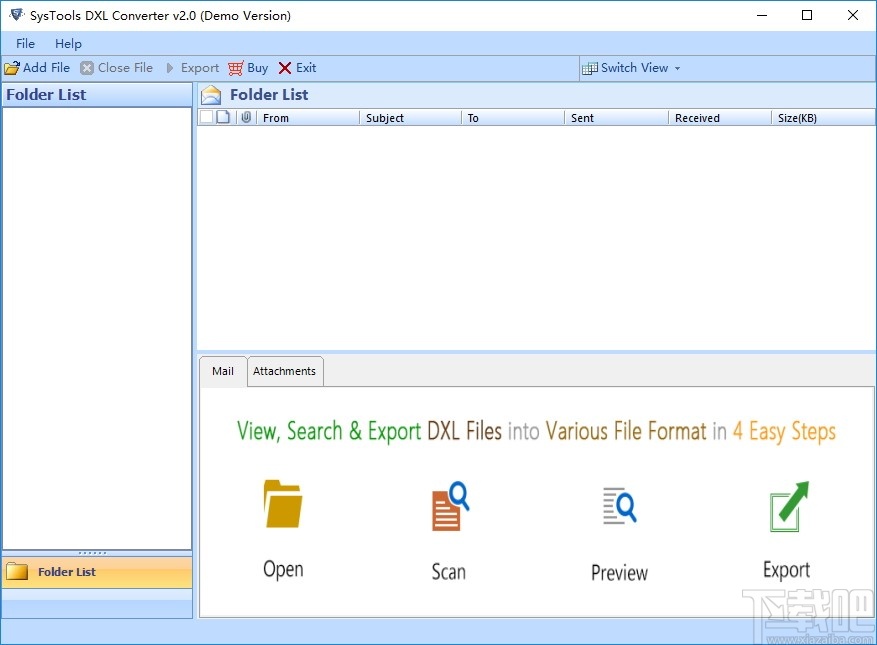Sort by the To column
This screenshot has height=645, width=877.
pyautogui.click(x=513, y=117)
